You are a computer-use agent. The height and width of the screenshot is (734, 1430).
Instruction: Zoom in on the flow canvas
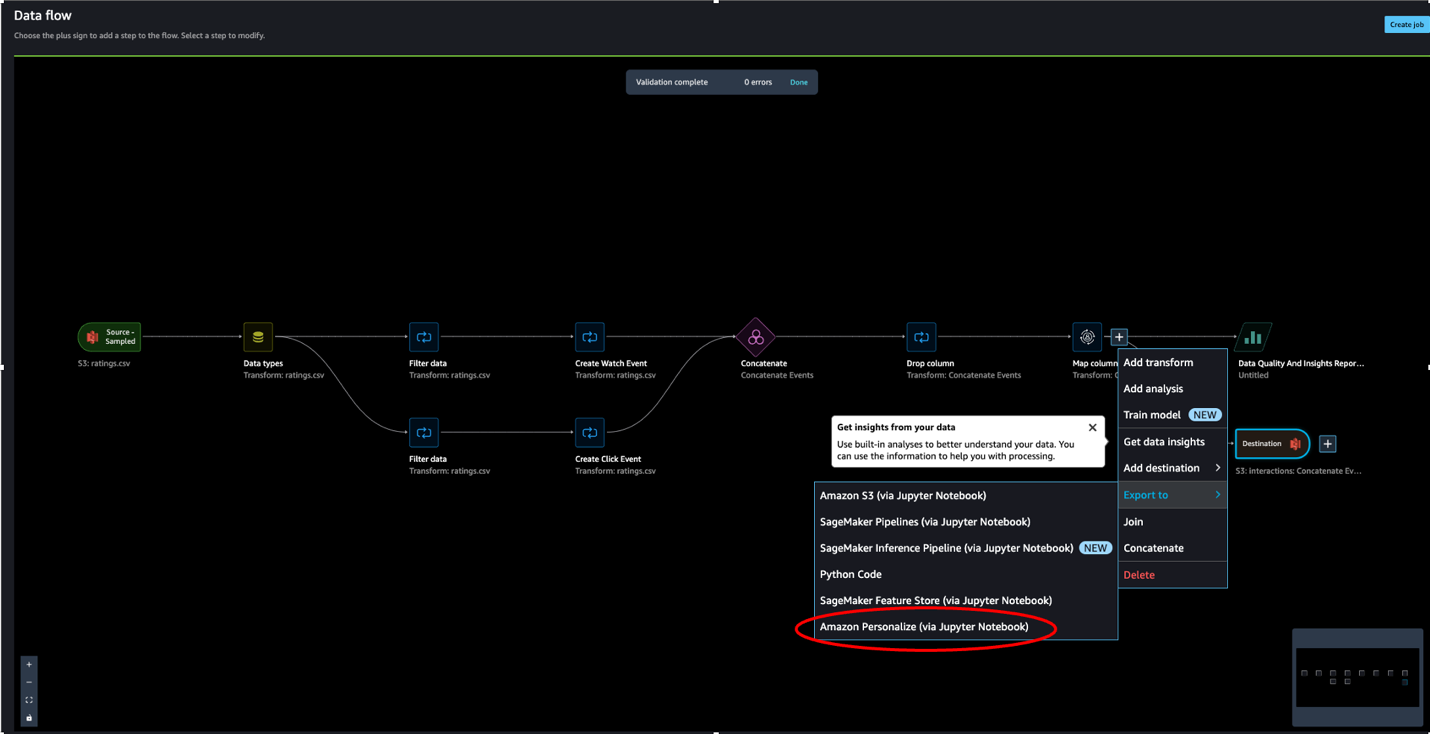click(x=29, y=664)
